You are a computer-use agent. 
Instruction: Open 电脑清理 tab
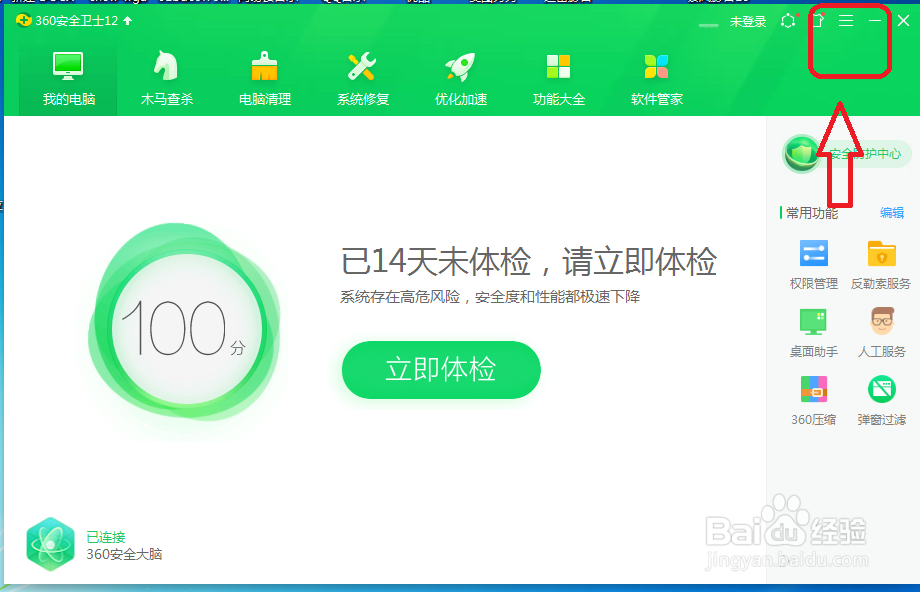[x=265, y=79]
